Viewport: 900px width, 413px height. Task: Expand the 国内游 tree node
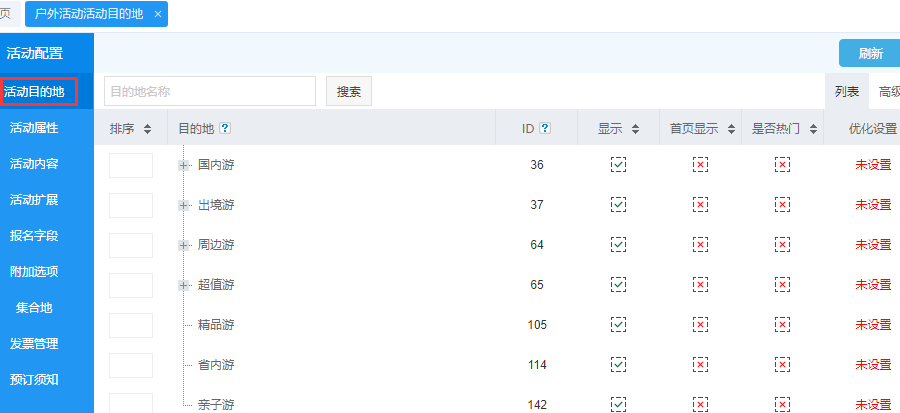(184, 165)
